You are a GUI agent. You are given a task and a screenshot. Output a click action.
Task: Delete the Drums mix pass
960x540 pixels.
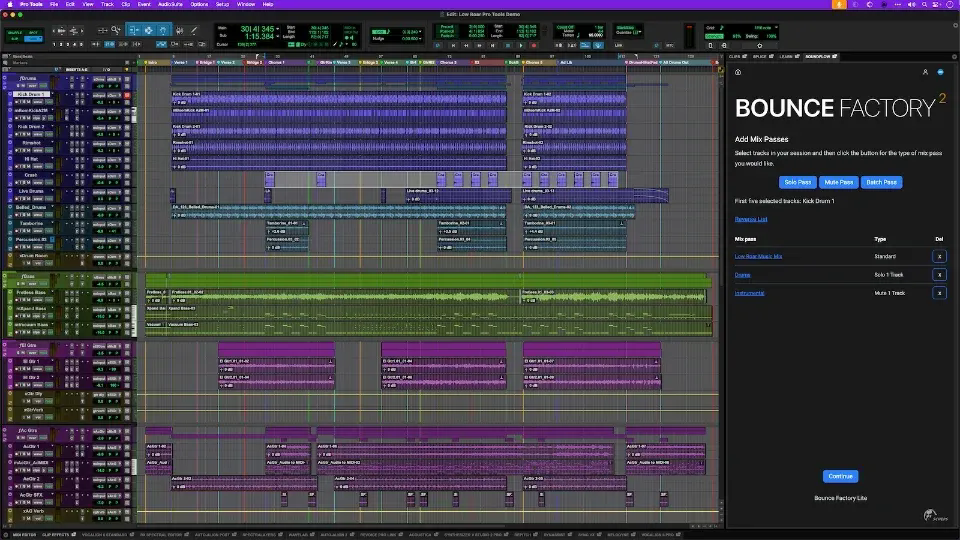point(939,274)
